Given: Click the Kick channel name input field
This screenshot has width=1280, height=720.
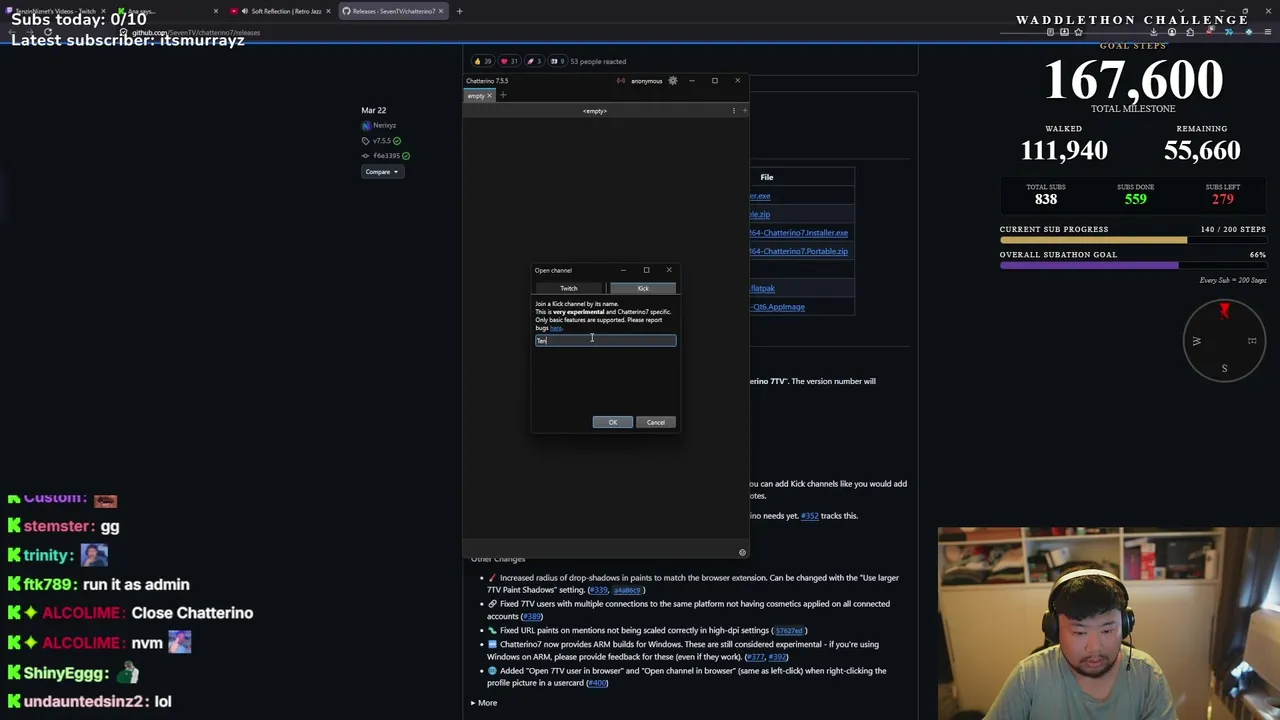Looking at the screenshot, I should 605,341.
